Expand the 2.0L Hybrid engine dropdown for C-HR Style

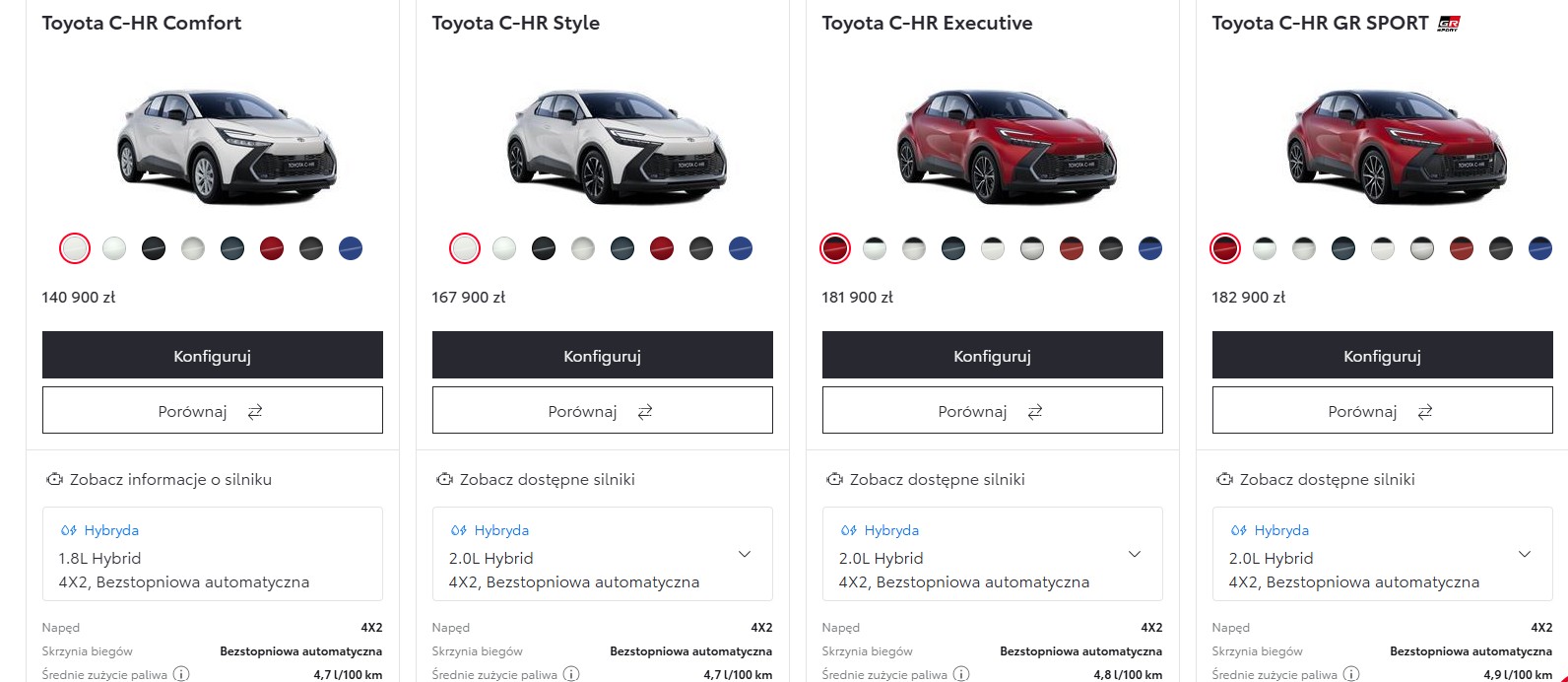click(745, 554)
